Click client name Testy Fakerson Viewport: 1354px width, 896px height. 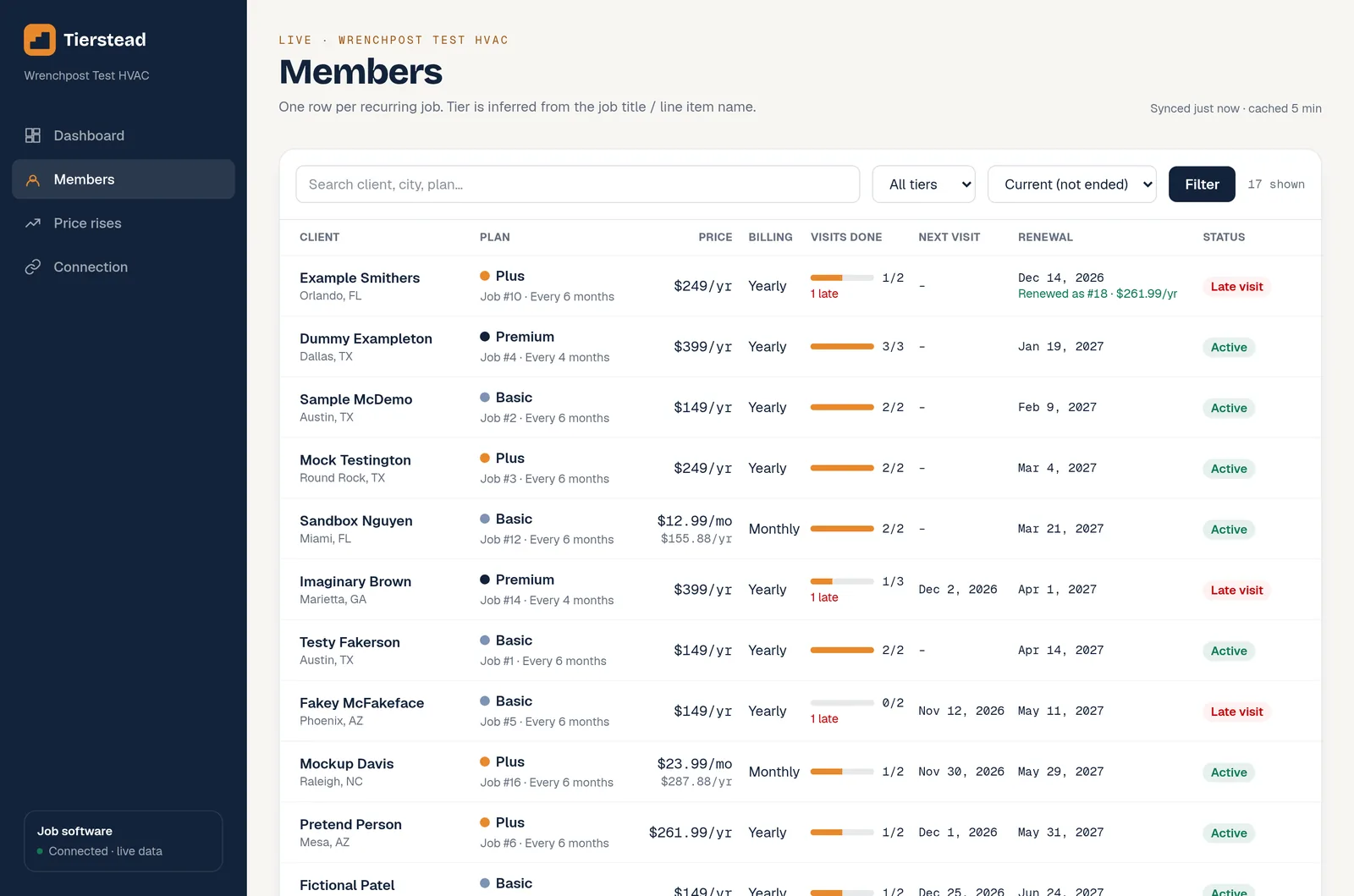point(350,642)
